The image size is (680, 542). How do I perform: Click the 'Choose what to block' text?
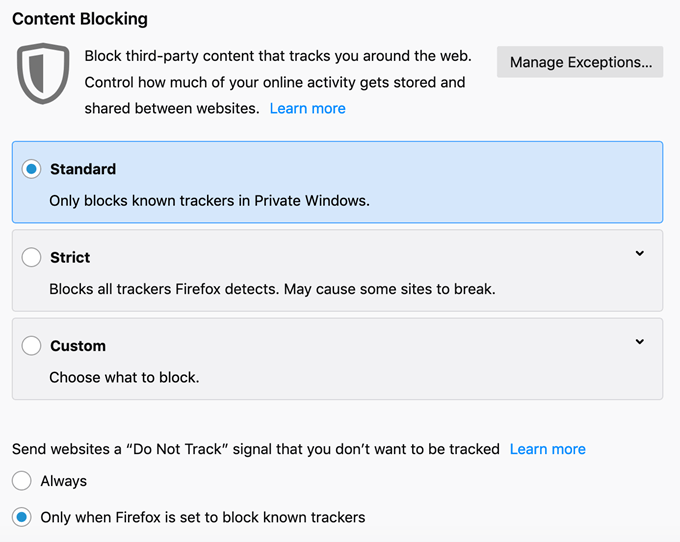(124, 378)
